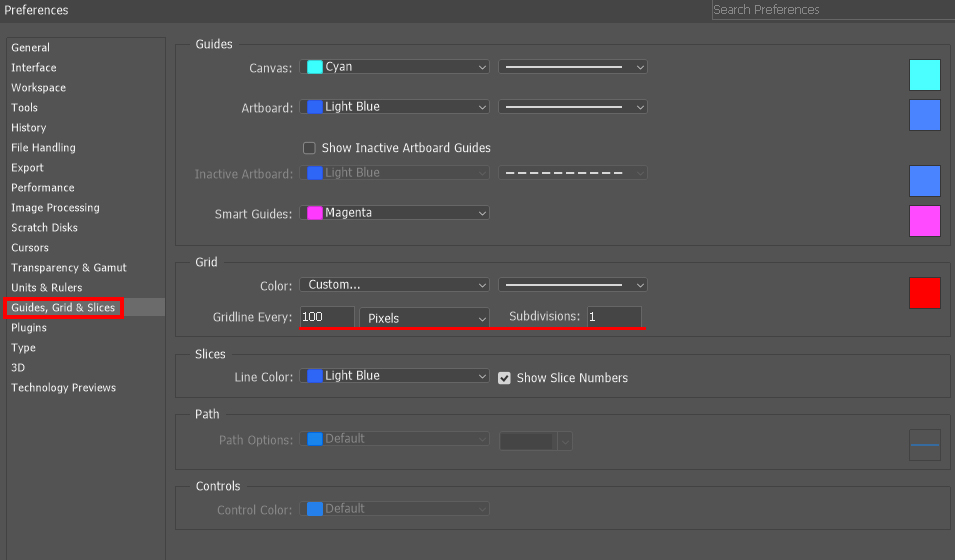Open the Pixels units dropdown

point(425,317)
